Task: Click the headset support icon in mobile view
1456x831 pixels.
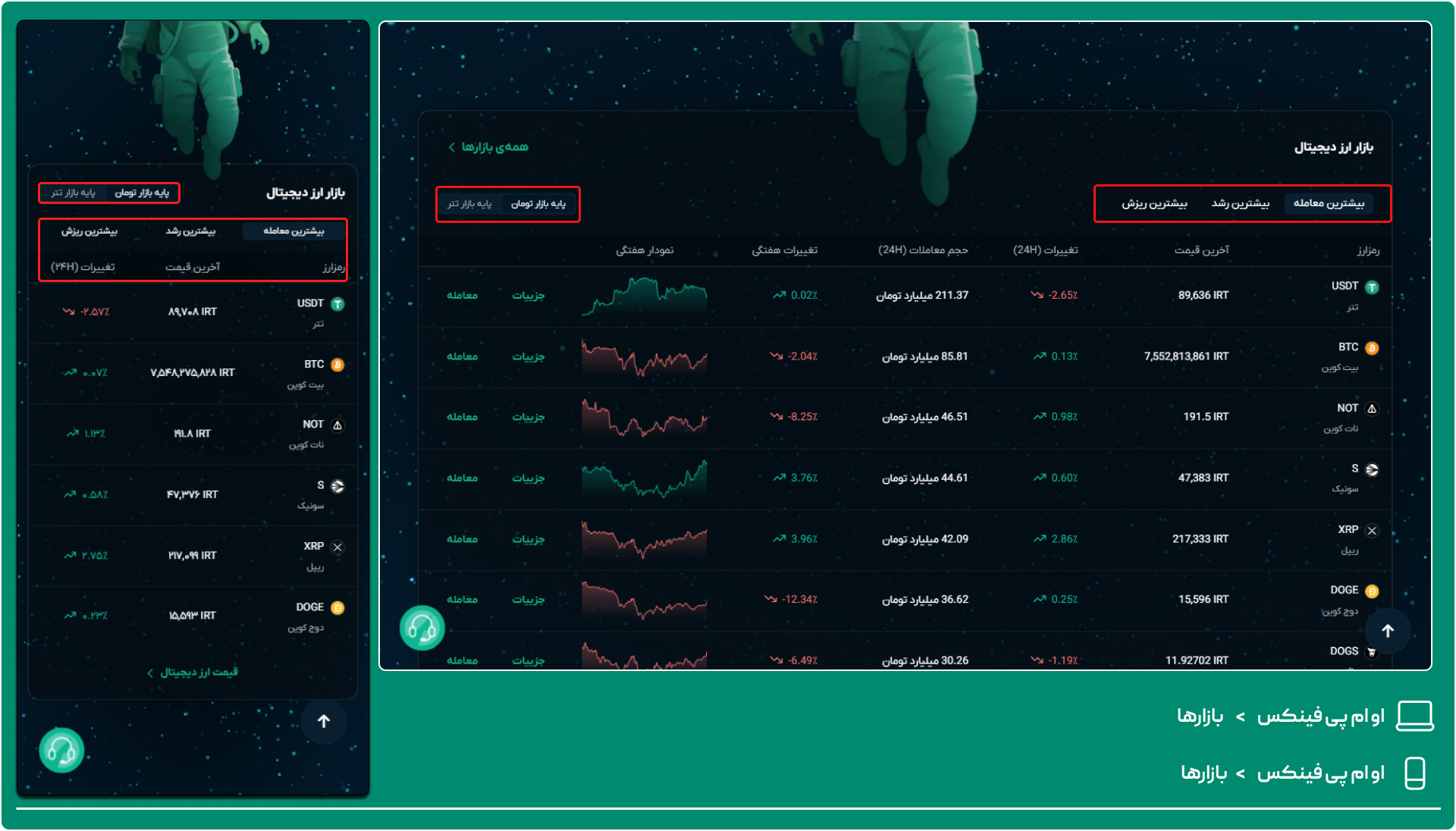Action: coord(61,751)
